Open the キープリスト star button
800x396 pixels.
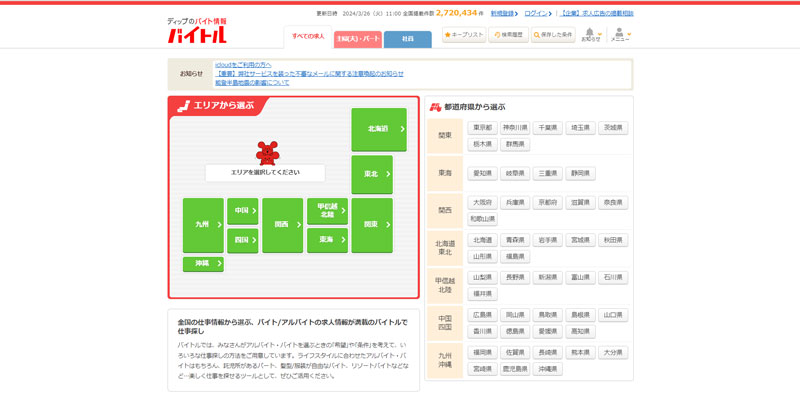[464, 35]
